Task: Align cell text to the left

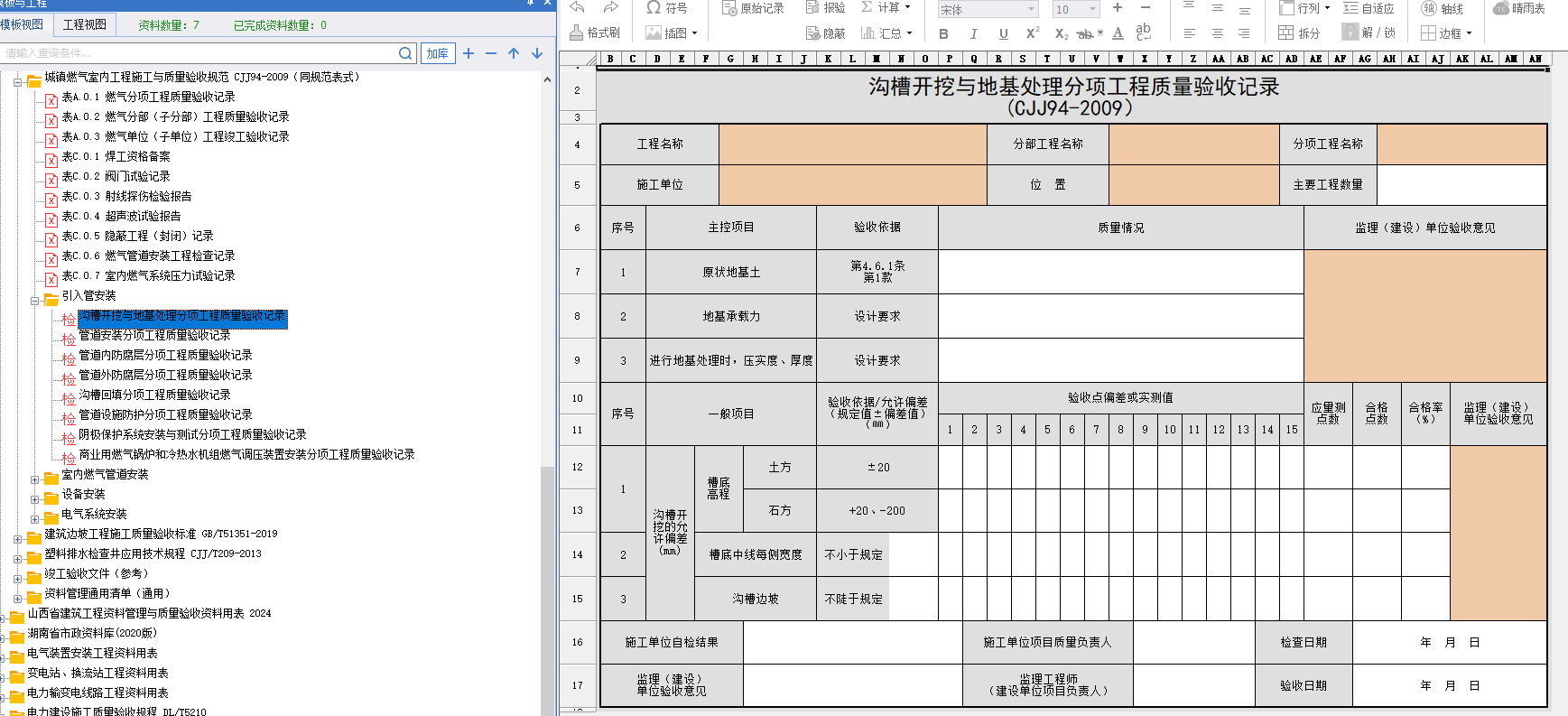Action: [x=1190, y=33]
